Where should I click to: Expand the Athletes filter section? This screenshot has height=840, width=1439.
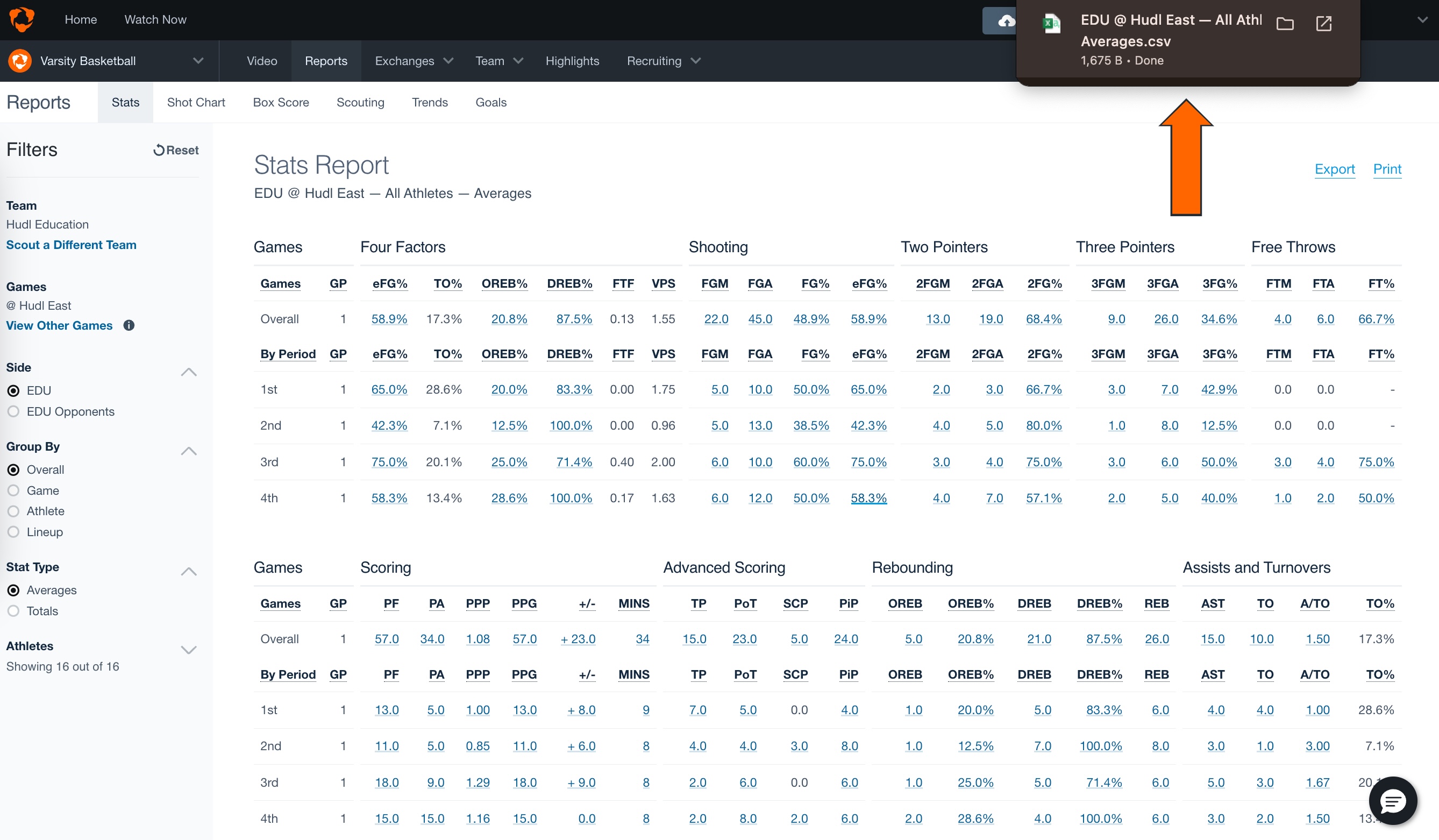[x=189, y=650]
